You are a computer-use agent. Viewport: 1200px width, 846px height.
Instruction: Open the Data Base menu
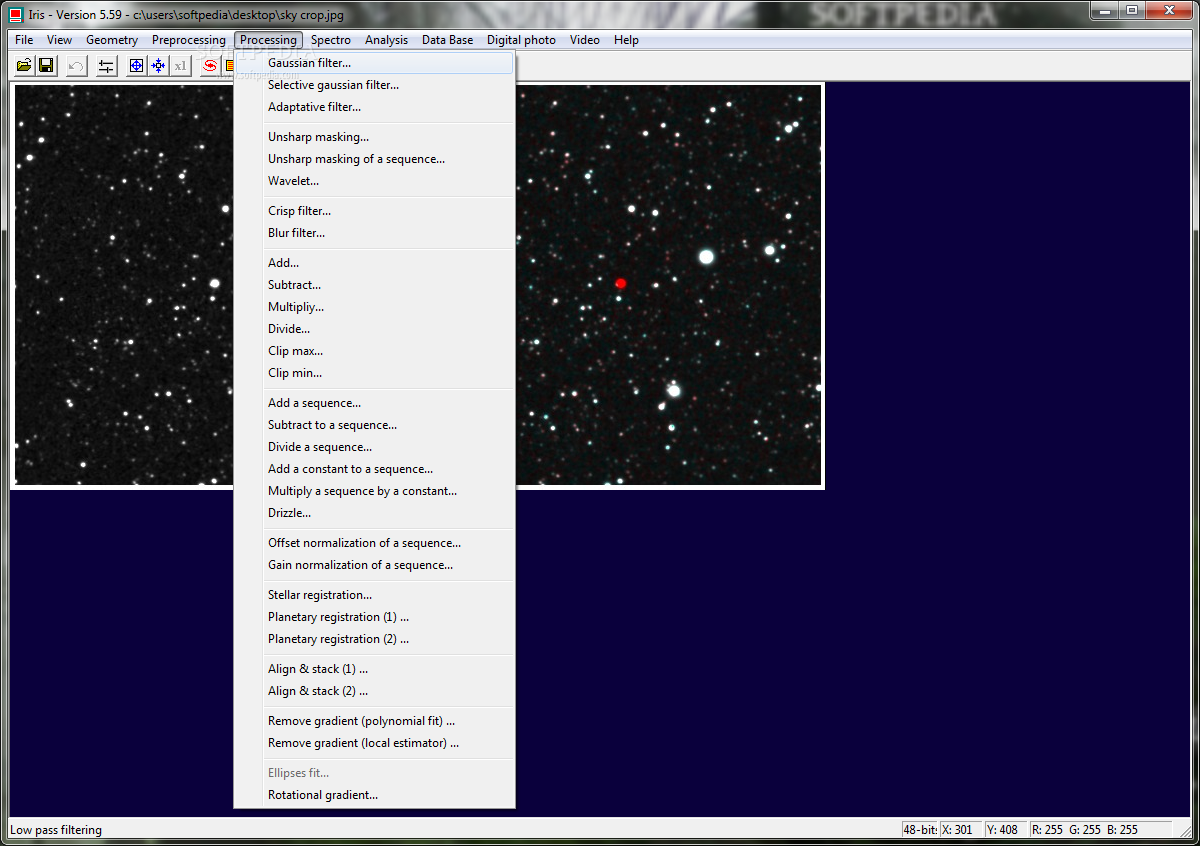tap(447, 40)
